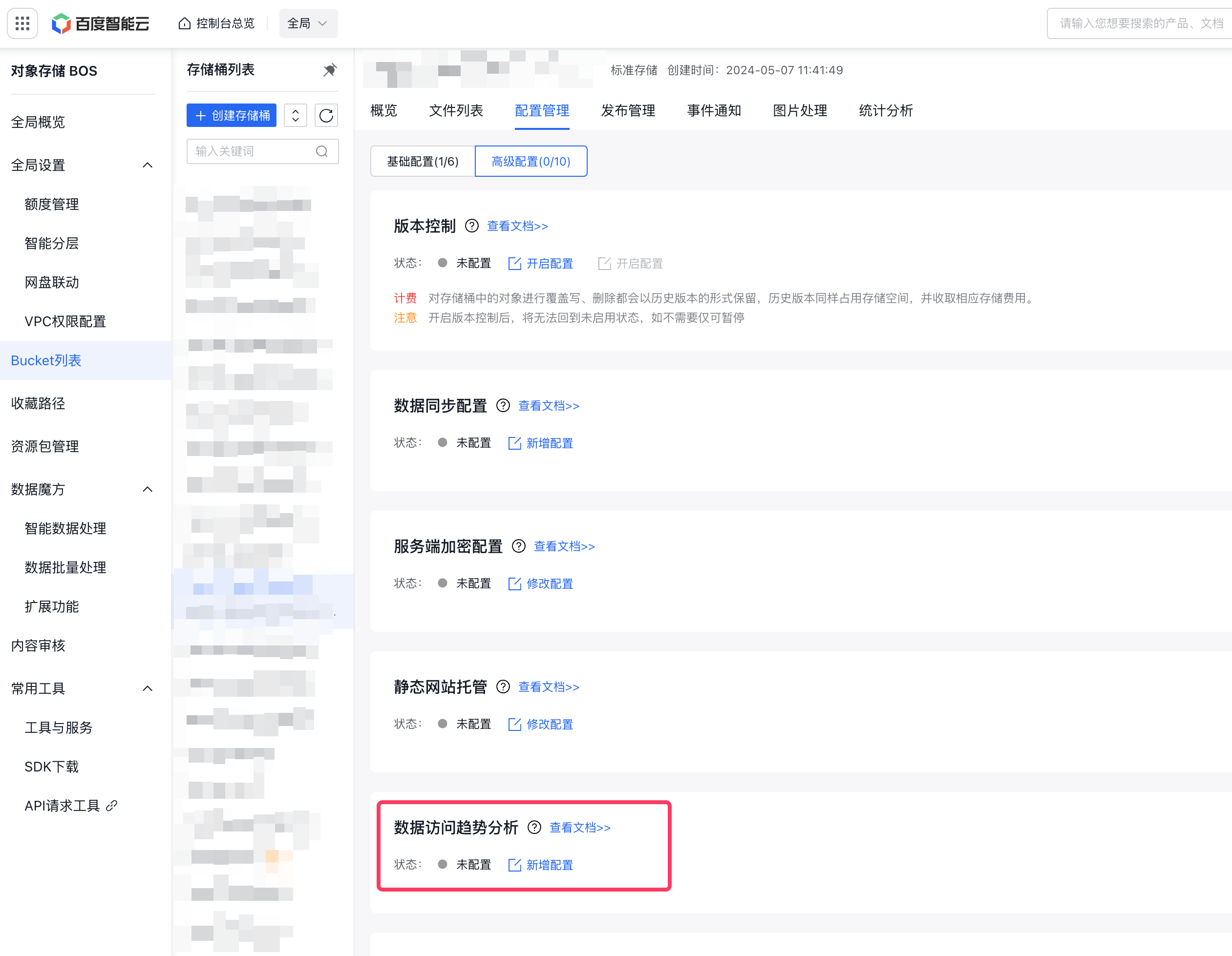The image size is (1232, 956).
Task: Refresh the bucket list
Action: click(326, 116)
